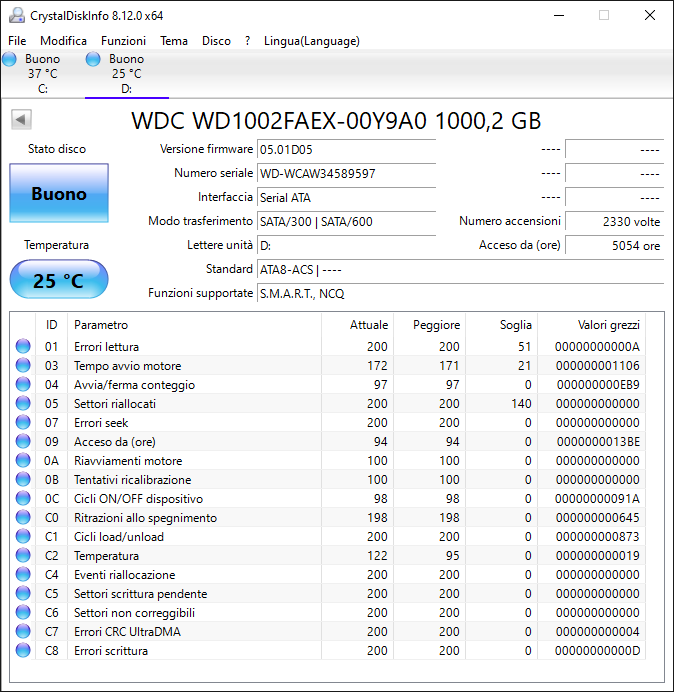Open the File menu
Screen dimensions: 674x692
tap(17, 41)
